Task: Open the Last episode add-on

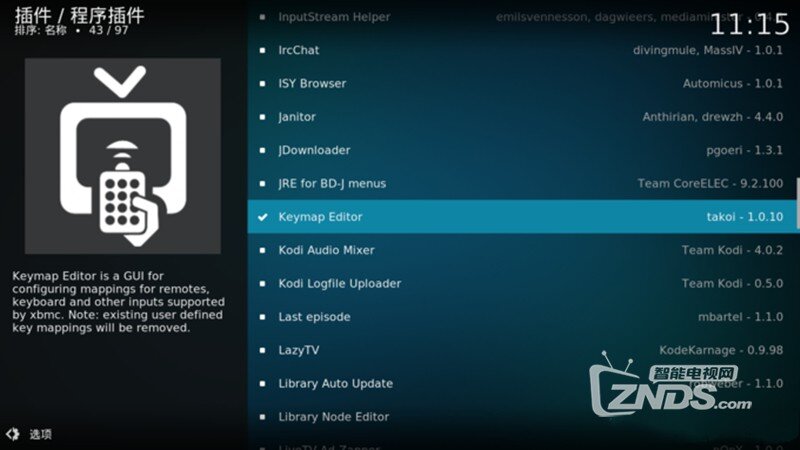Action: (x=523, y=317)
